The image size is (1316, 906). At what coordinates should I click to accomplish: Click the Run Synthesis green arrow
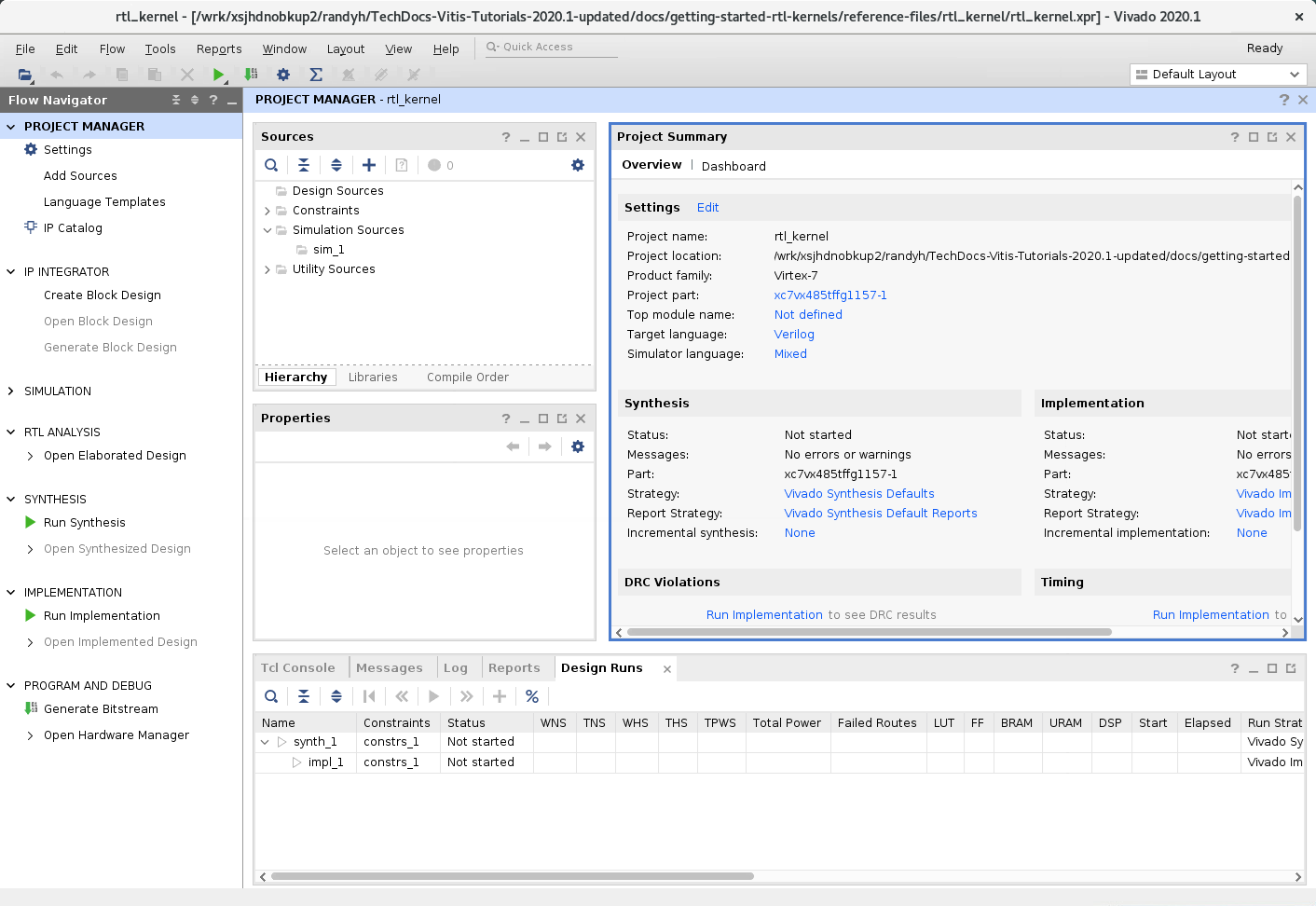point(31,522)
